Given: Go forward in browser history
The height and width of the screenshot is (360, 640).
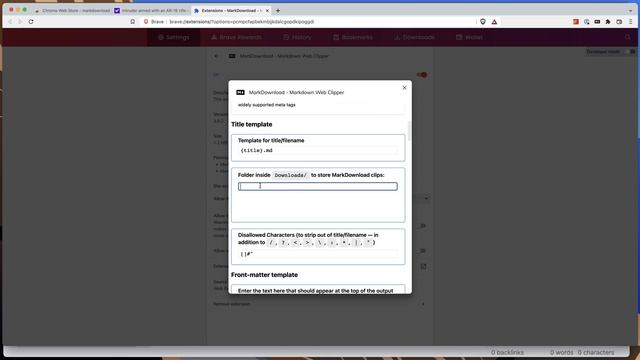Looking at the screenshot, I should [20, 22].
